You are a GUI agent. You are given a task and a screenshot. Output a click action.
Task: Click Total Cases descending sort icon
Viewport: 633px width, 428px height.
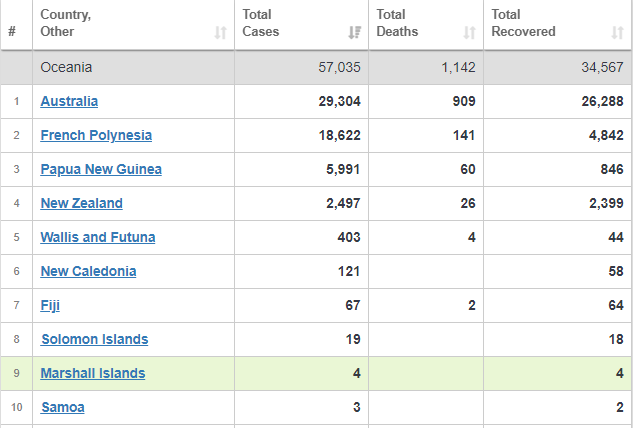click(354, 32)
